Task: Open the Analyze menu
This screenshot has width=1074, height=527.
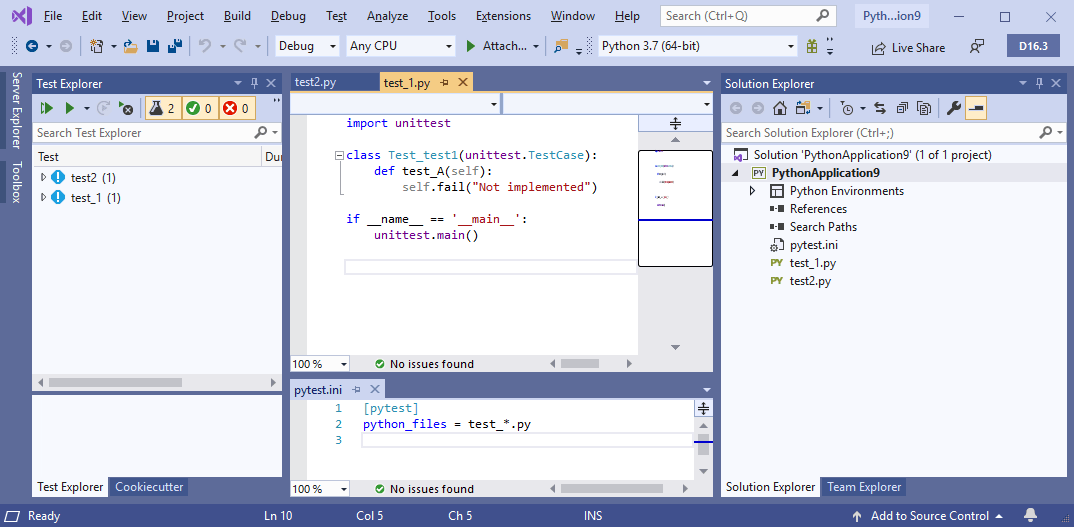Action: coord(388,16)
